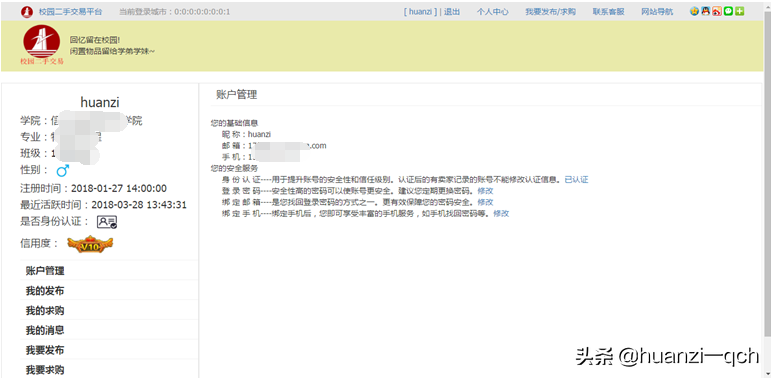This screenshot has height=378, width=771.
Task: Click the identity verification card icon
Action: (107, 222)
